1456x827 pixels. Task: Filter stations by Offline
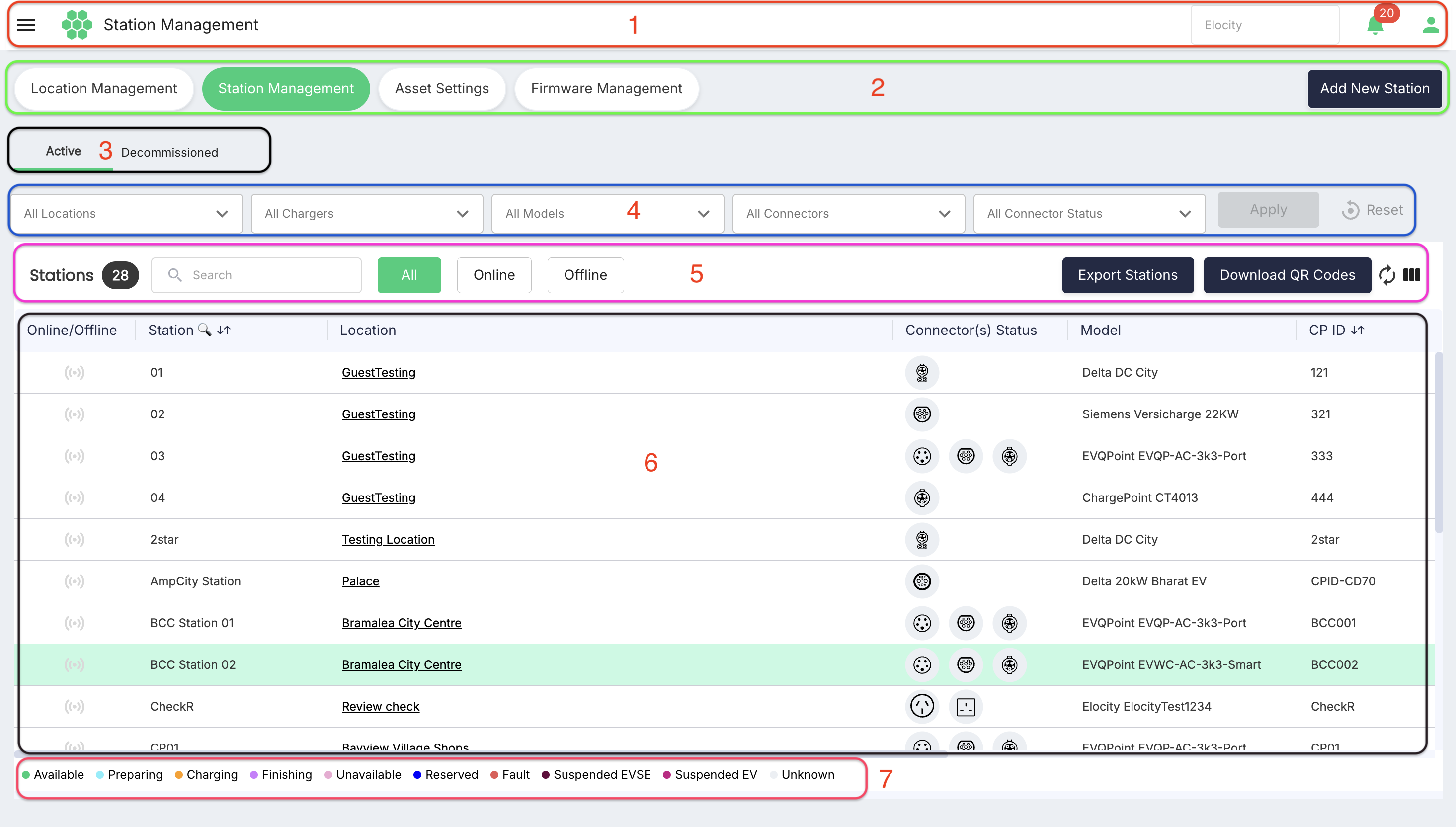click(x=585, y=275)
